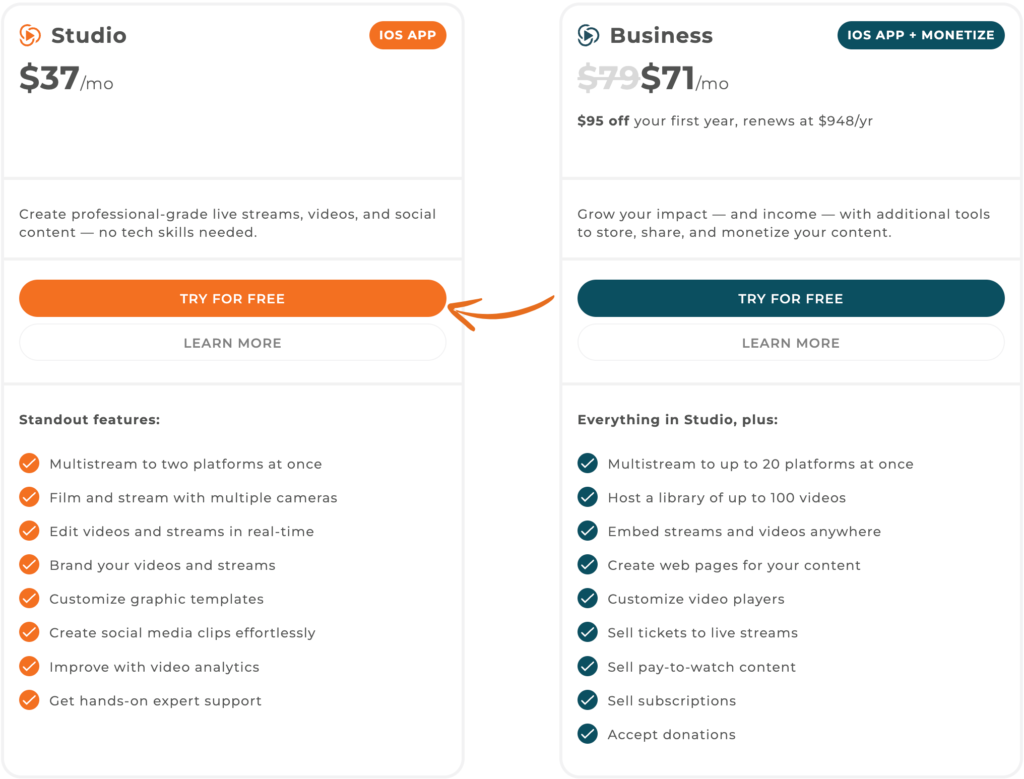This screenshot has width=1024, height=779.
Task: Open Learn More under the Studio plan
Action: (x=232, y=343)
